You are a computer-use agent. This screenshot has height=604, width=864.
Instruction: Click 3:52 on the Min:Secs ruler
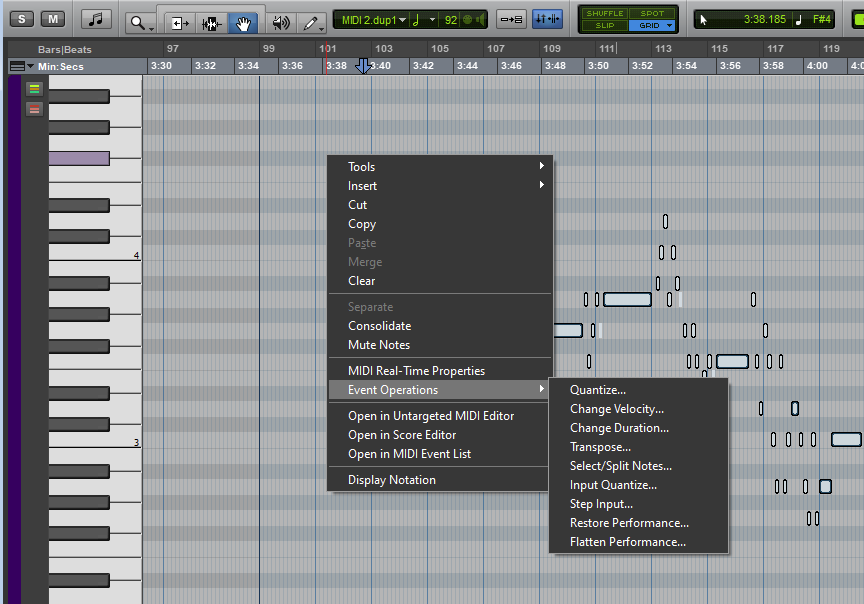642,66
